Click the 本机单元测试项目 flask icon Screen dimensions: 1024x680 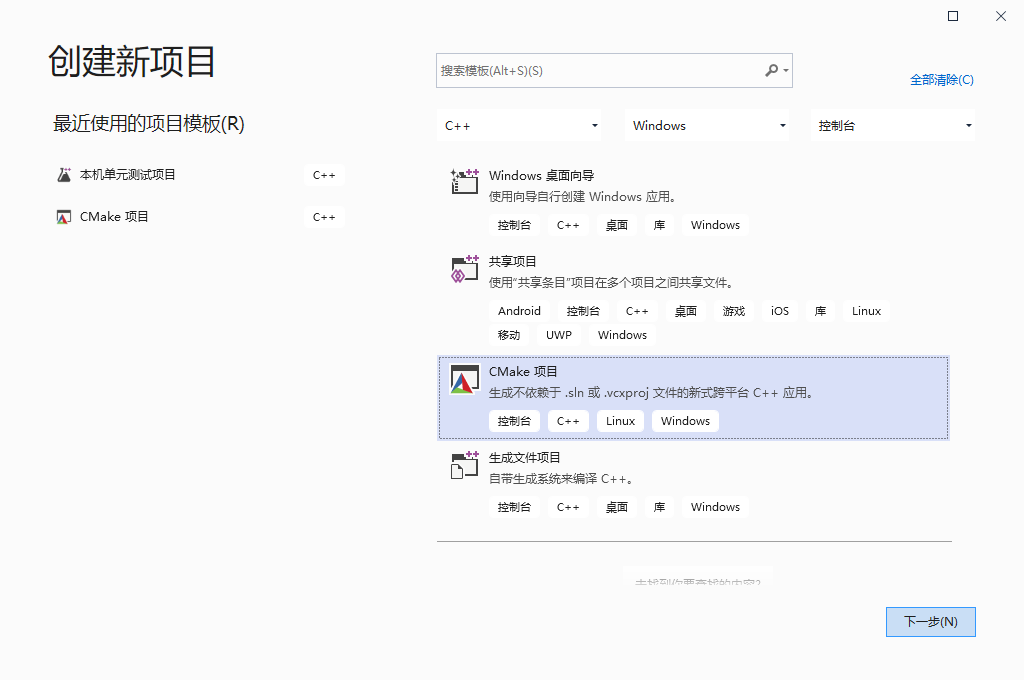click(64, 174)
